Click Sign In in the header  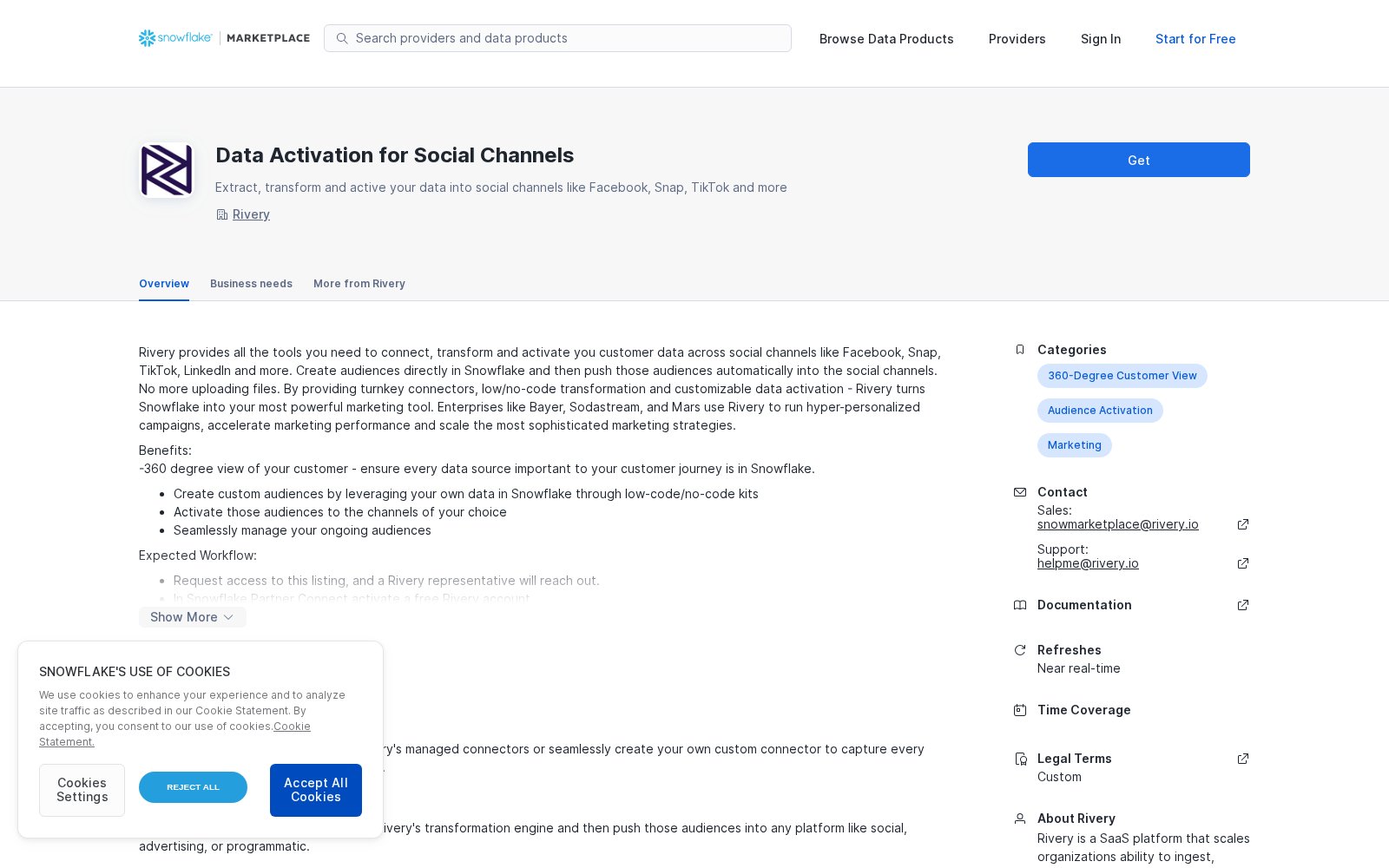(1101, 39)
